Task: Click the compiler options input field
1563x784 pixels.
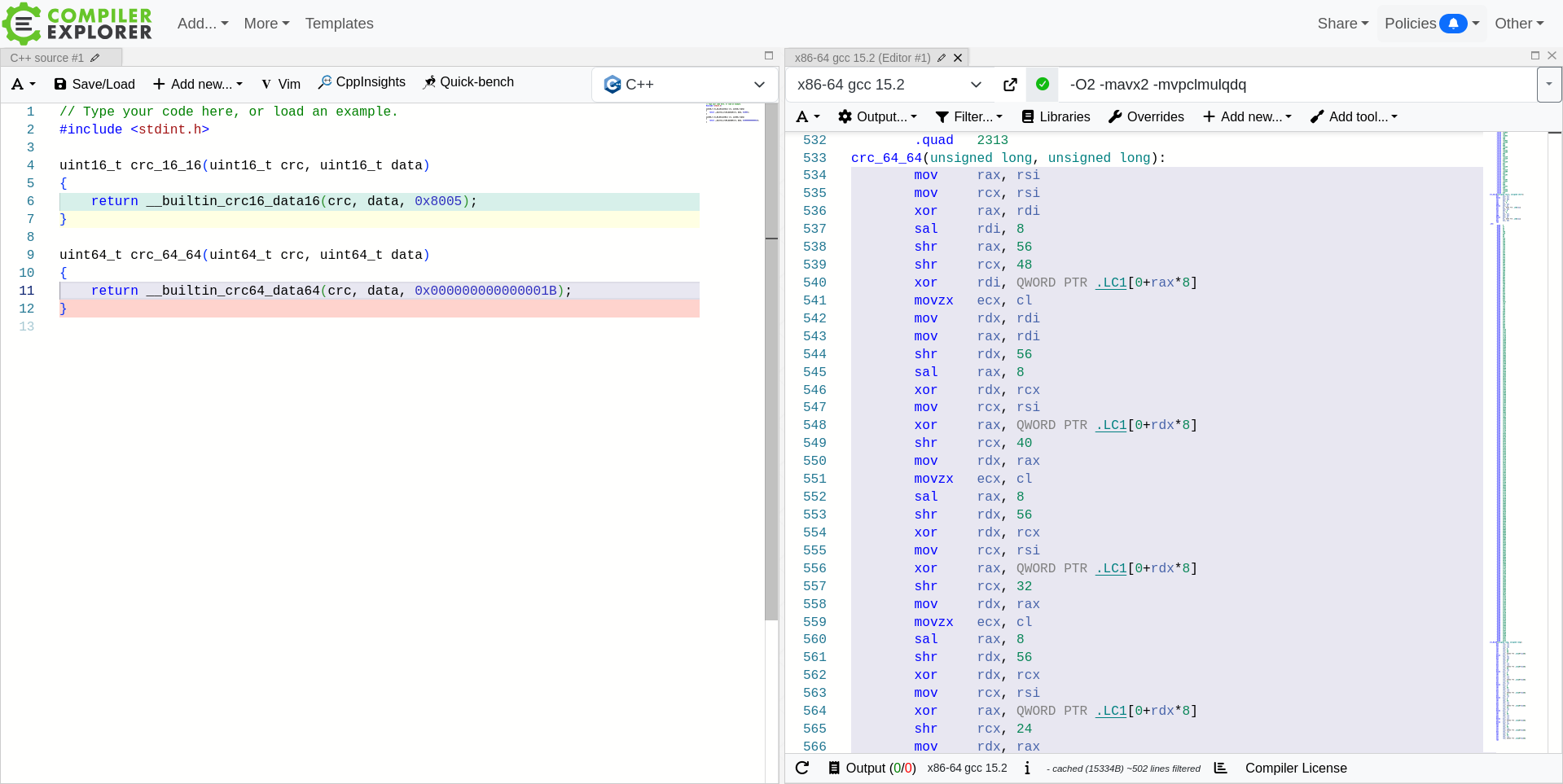Action: click(1295, 85)
